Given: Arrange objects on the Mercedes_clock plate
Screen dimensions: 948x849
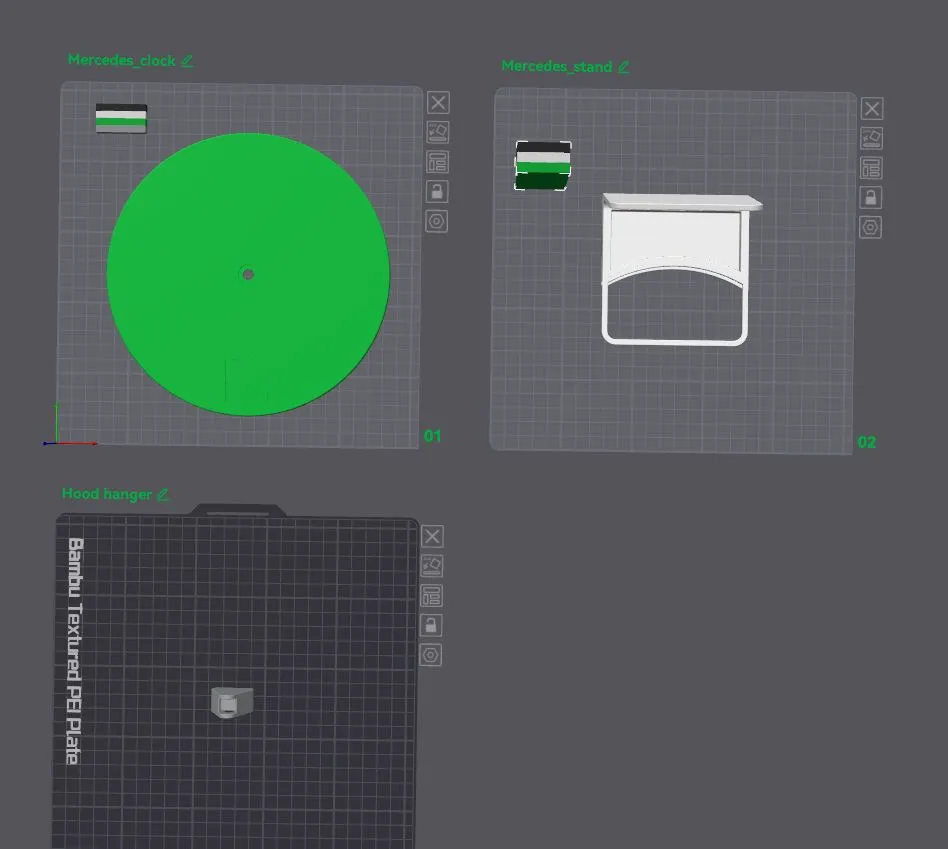Looking at the screenshot, I should click(437, 162).
